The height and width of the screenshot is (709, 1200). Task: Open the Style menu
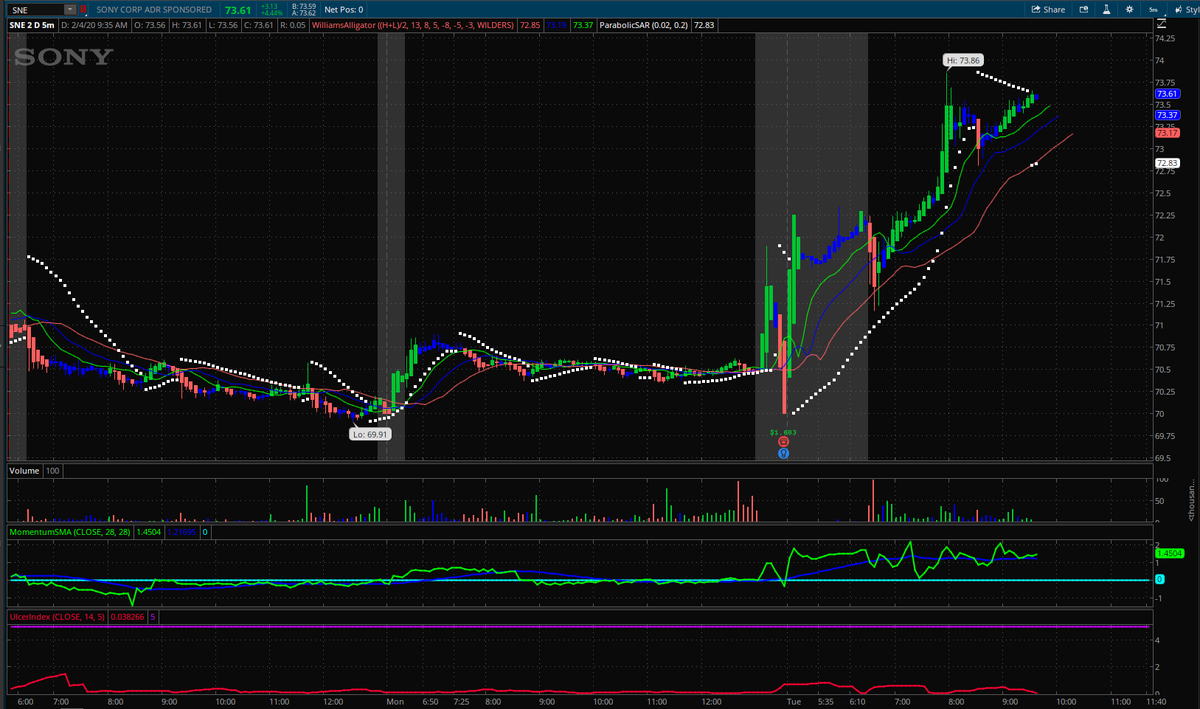pyautogui.click(x=1185, y=9)
